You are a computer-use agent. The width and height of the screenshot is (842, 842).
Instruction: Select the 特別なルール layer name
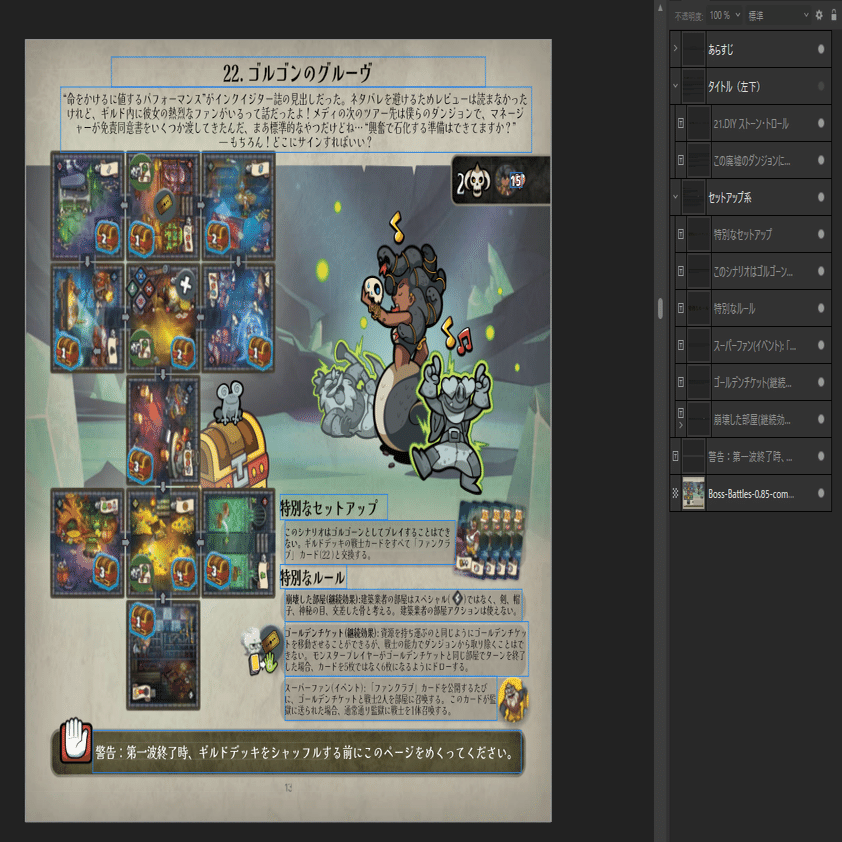click(734, 309)
